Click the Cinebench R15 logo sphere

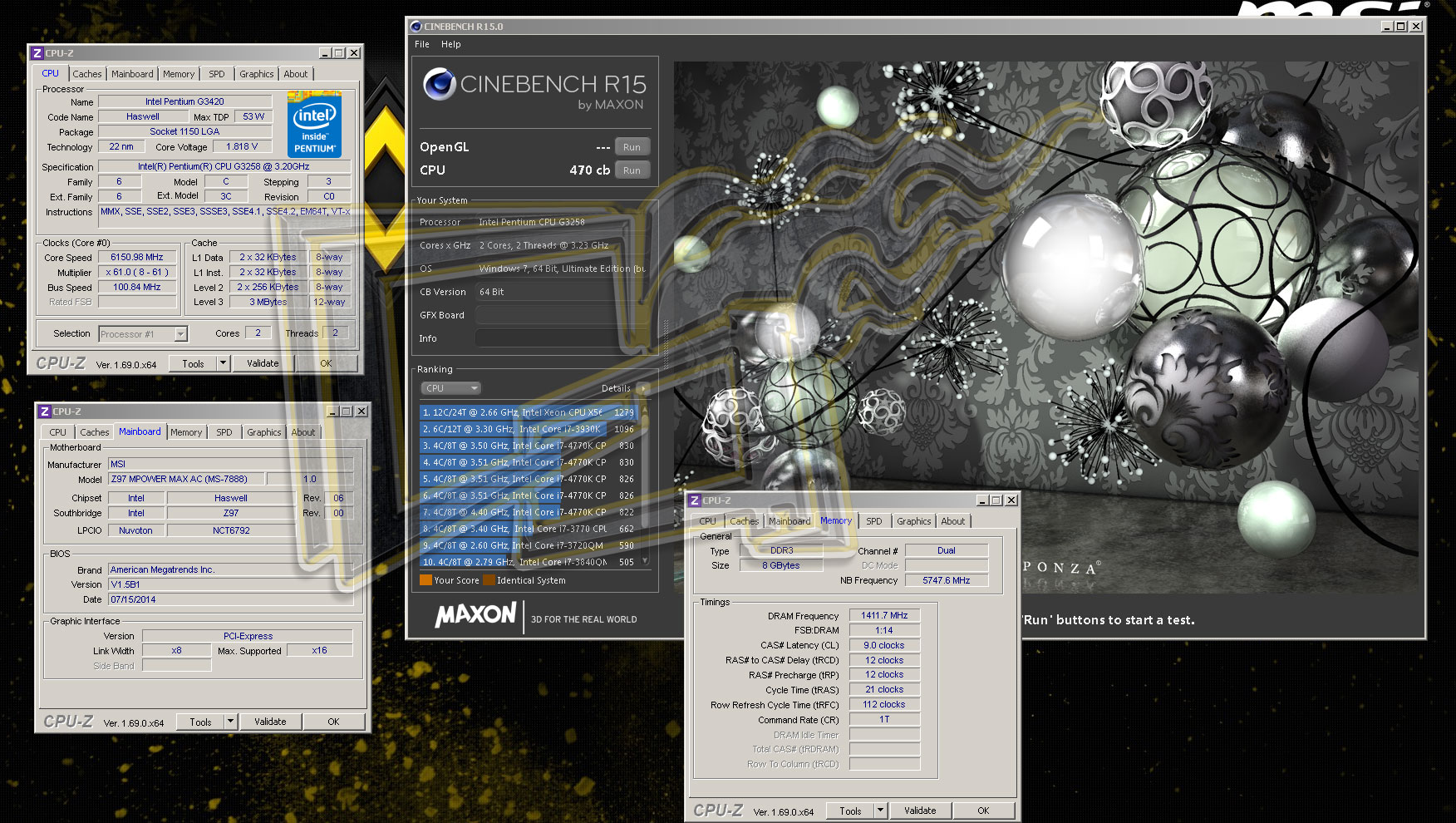[440, 84]
